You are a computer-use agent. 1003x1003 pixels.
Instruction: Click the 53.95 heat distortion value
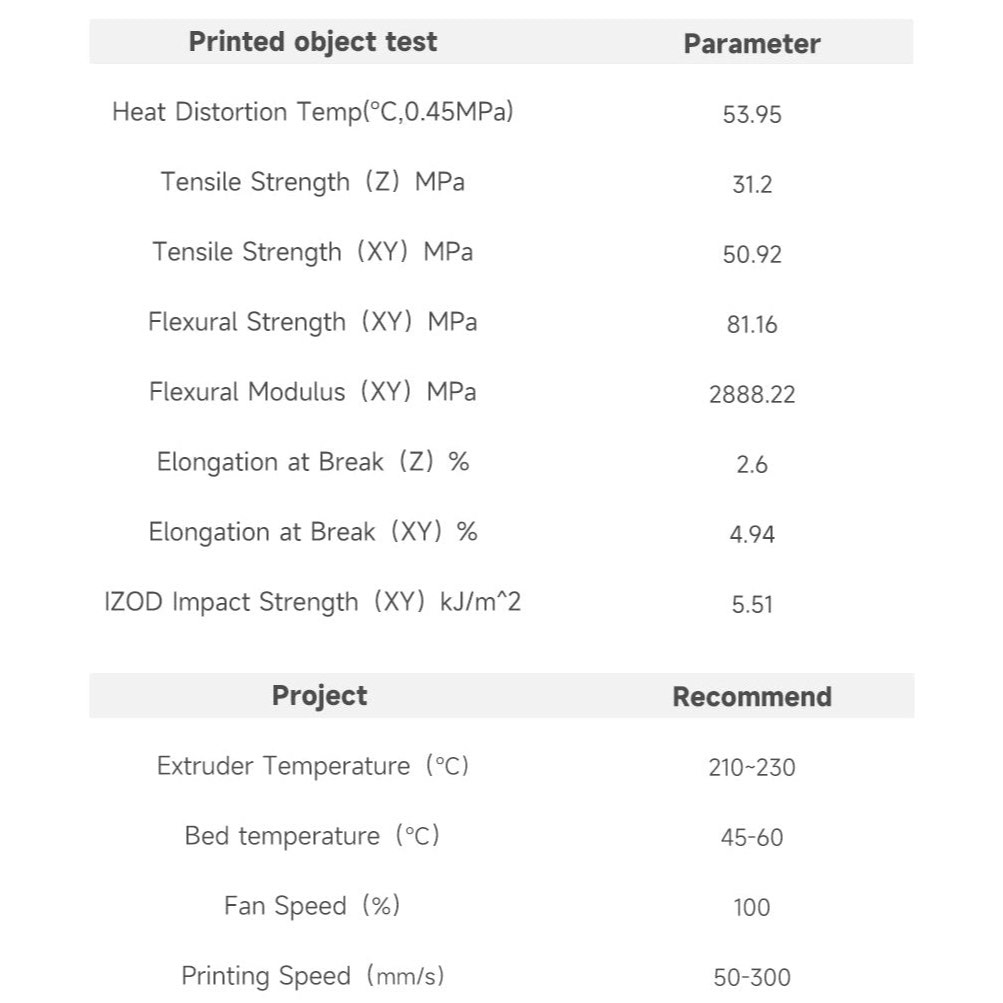(752, 115)
